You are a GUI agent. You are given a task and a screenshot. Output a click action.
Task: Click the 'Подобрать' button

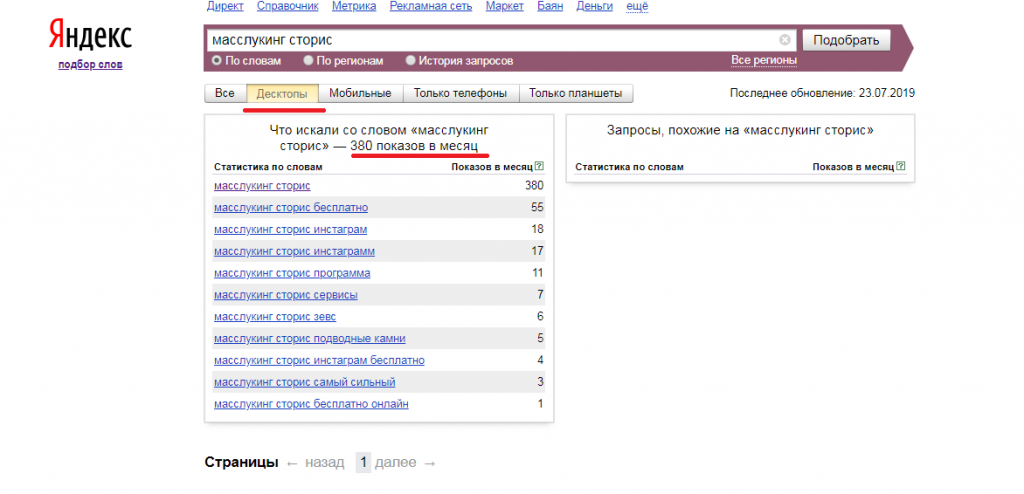846,40
